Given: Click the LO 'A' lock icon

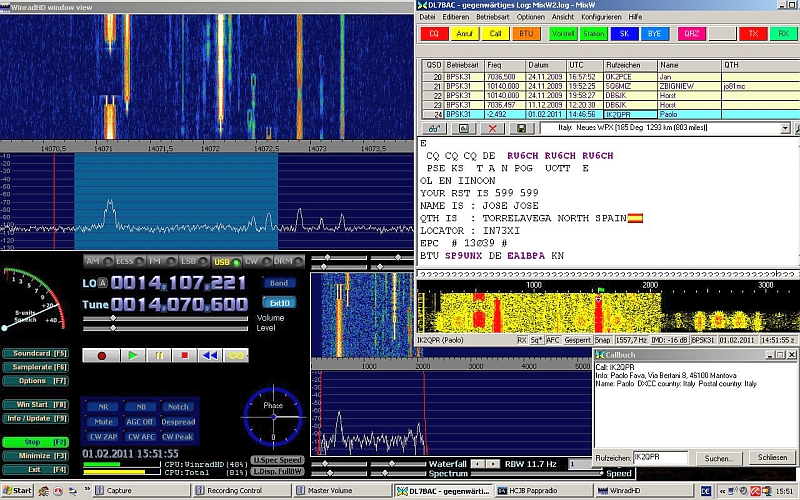Looking at the screenshot, I should point(103,283).
